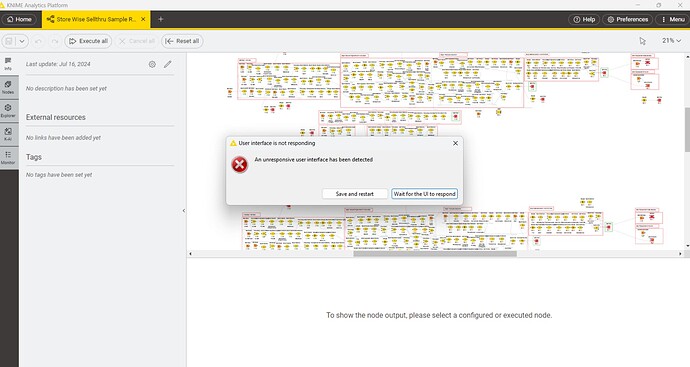Switch to the Home tab
Image resolution: width=690 pixels, height=367 pixels.
coord(19,19)
